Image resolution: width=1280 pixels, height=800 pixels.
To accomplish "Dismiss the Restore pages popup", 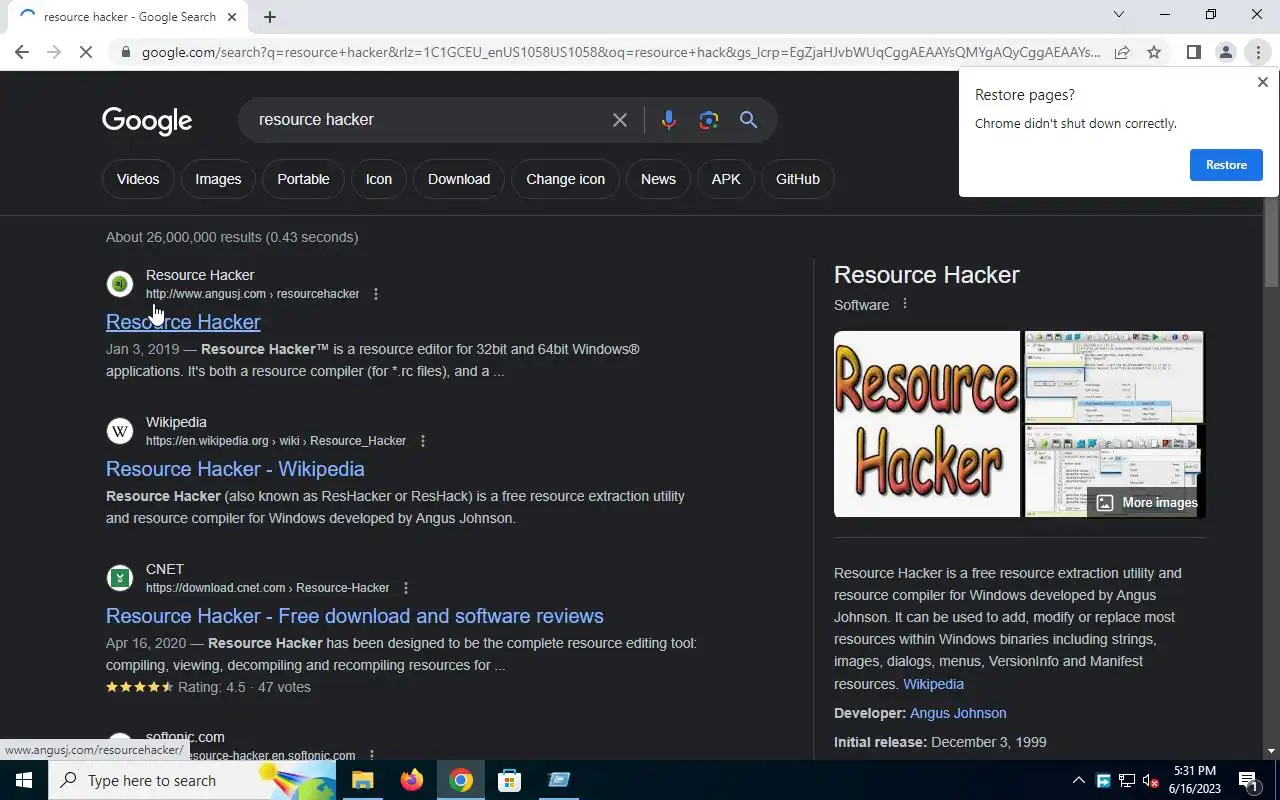I will coord(1262,82).
